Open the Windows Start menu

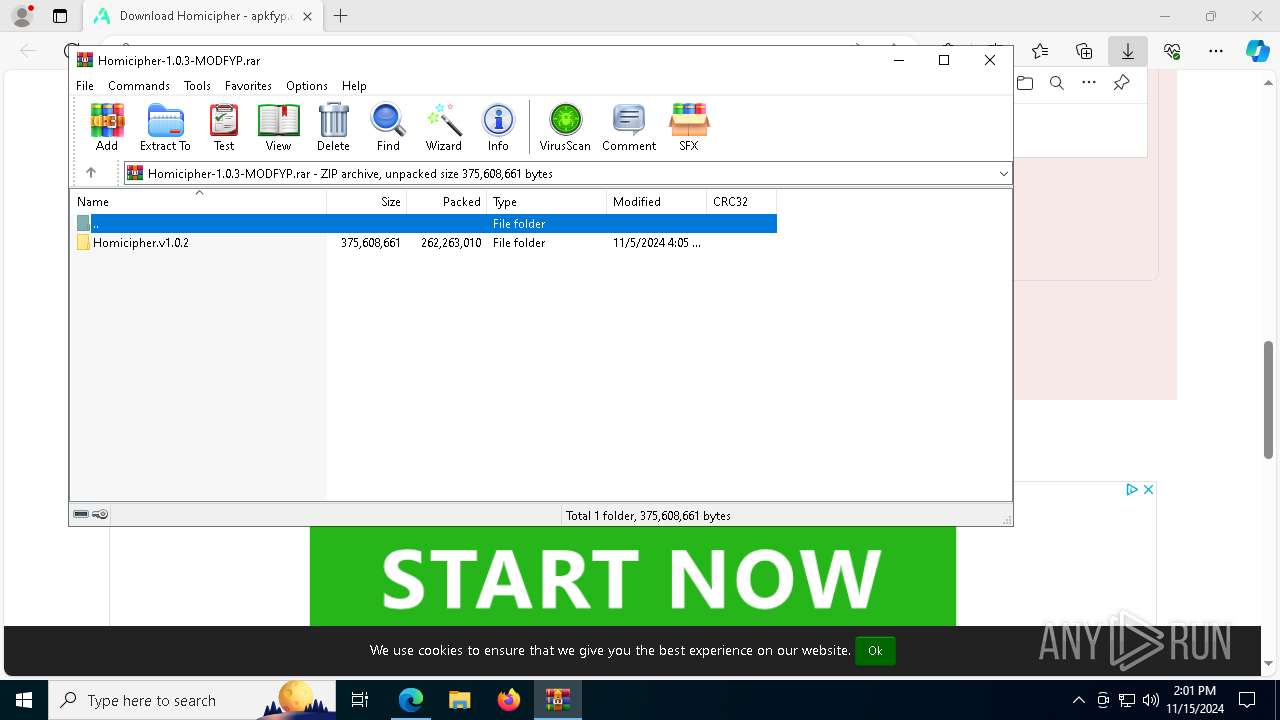pos(23,700)
